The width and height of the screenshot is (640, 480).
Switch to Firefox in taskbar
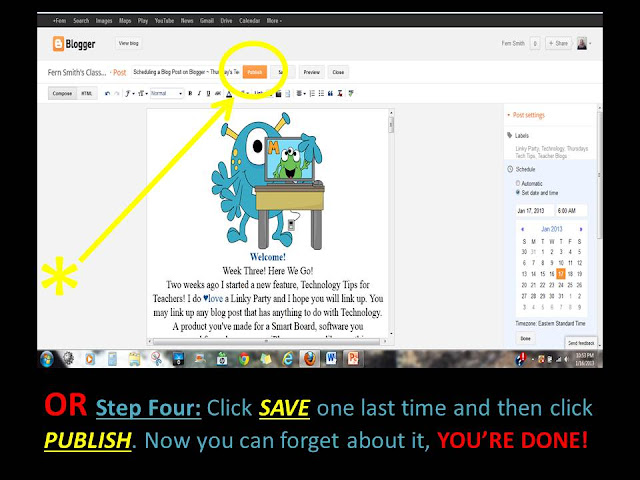(310, 359)
